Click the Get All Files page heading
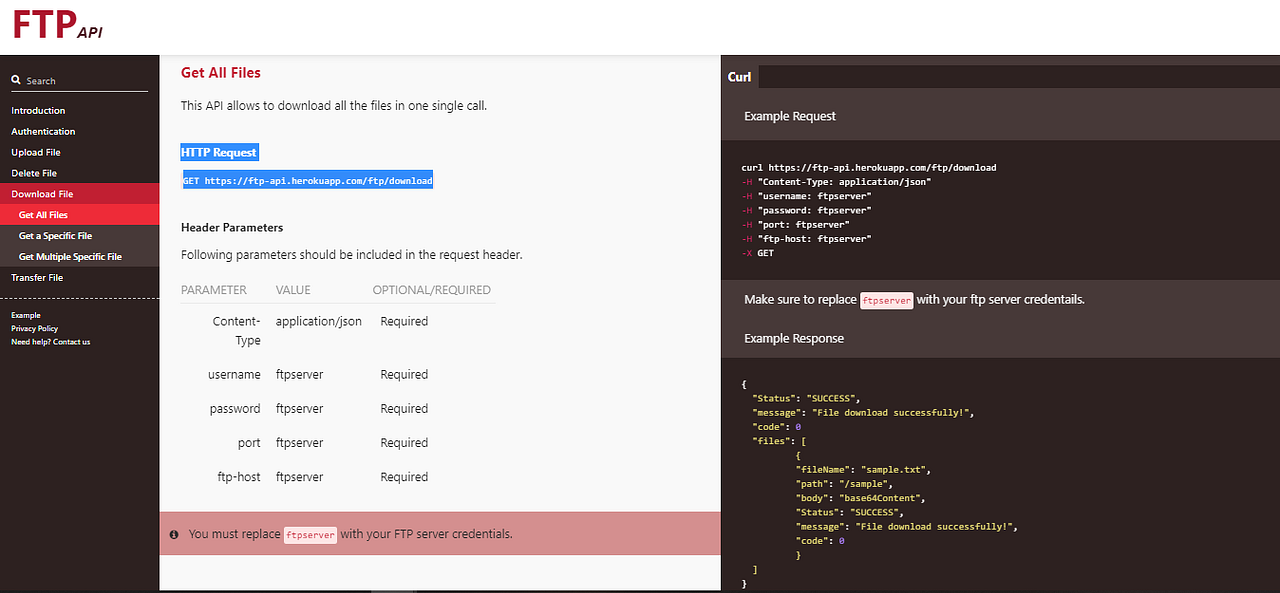Viewport: 1280px width, 593px height. pos(221,73)
